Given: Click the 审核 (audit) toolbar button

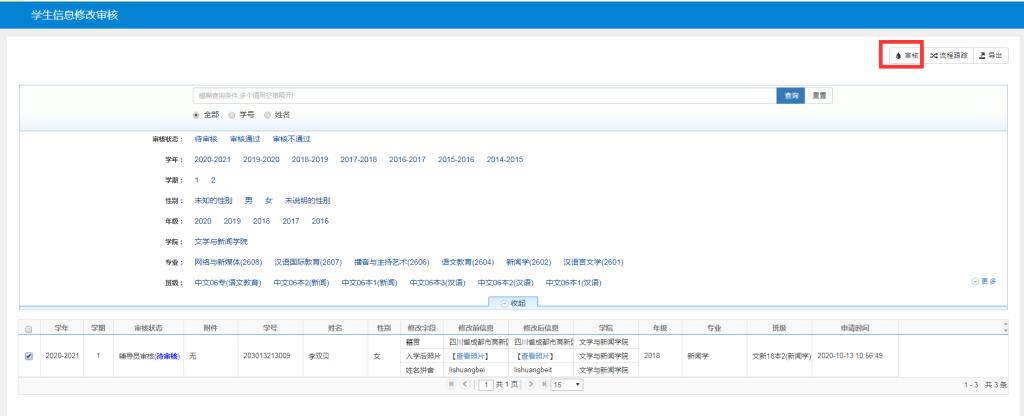Looking at the screenshot, I should (907, 56).
